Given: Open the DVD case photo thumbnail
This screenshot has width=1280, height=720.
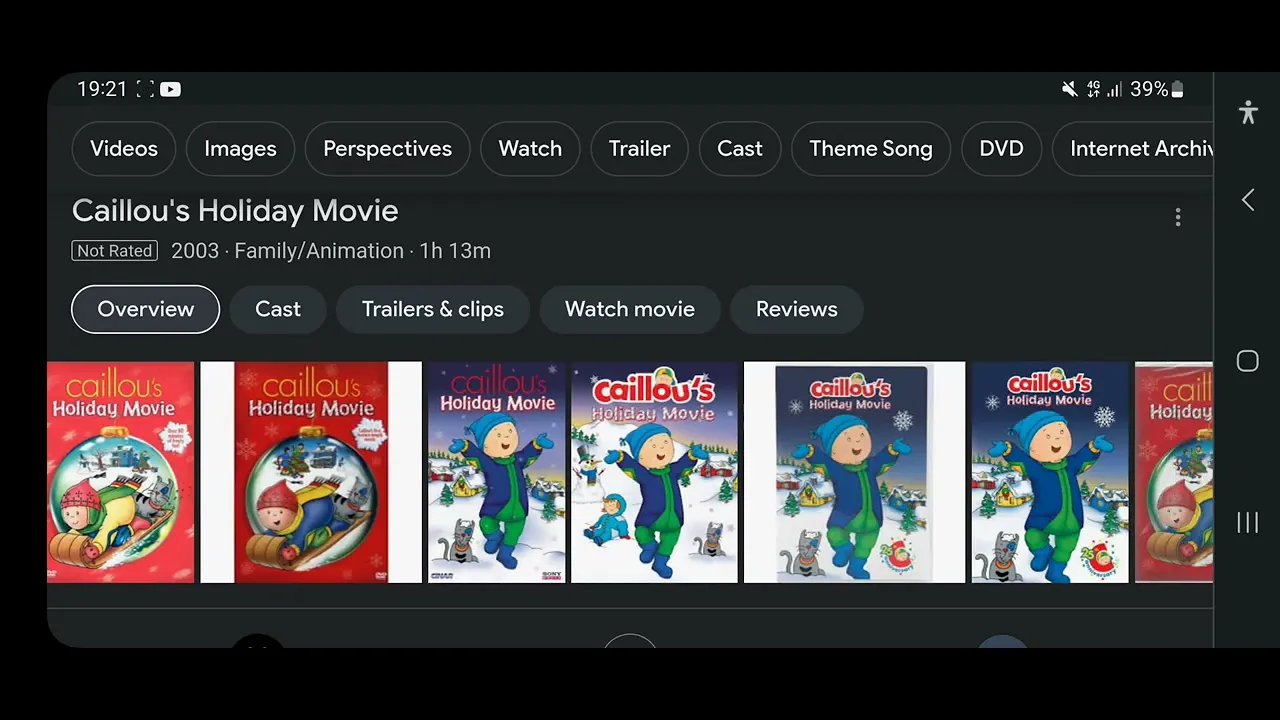Looking at the screenshot, I should pyautogui.click(x=855, y=472).
